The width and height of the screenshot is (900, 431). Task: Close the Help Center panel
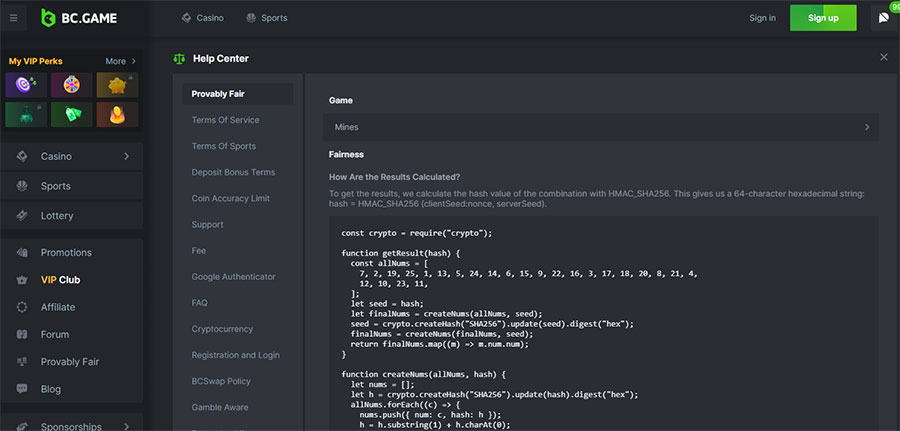point(884,57)
